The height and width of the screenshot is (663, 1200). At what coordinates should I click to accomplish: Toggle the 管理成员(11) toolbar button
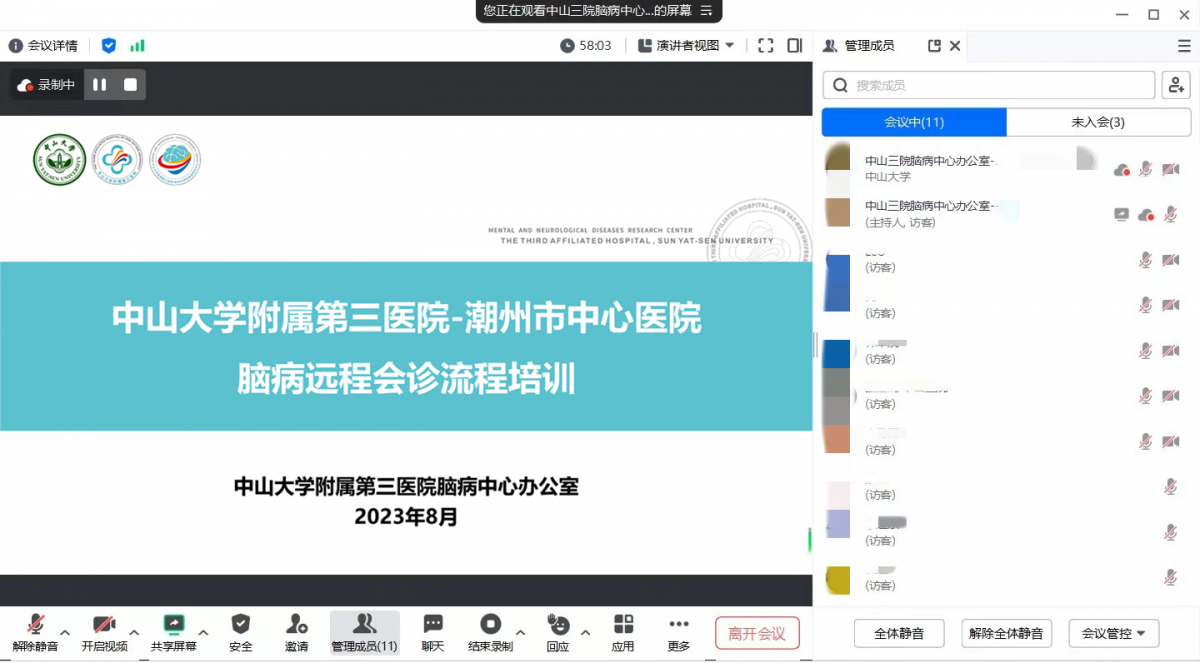point(365,634)
